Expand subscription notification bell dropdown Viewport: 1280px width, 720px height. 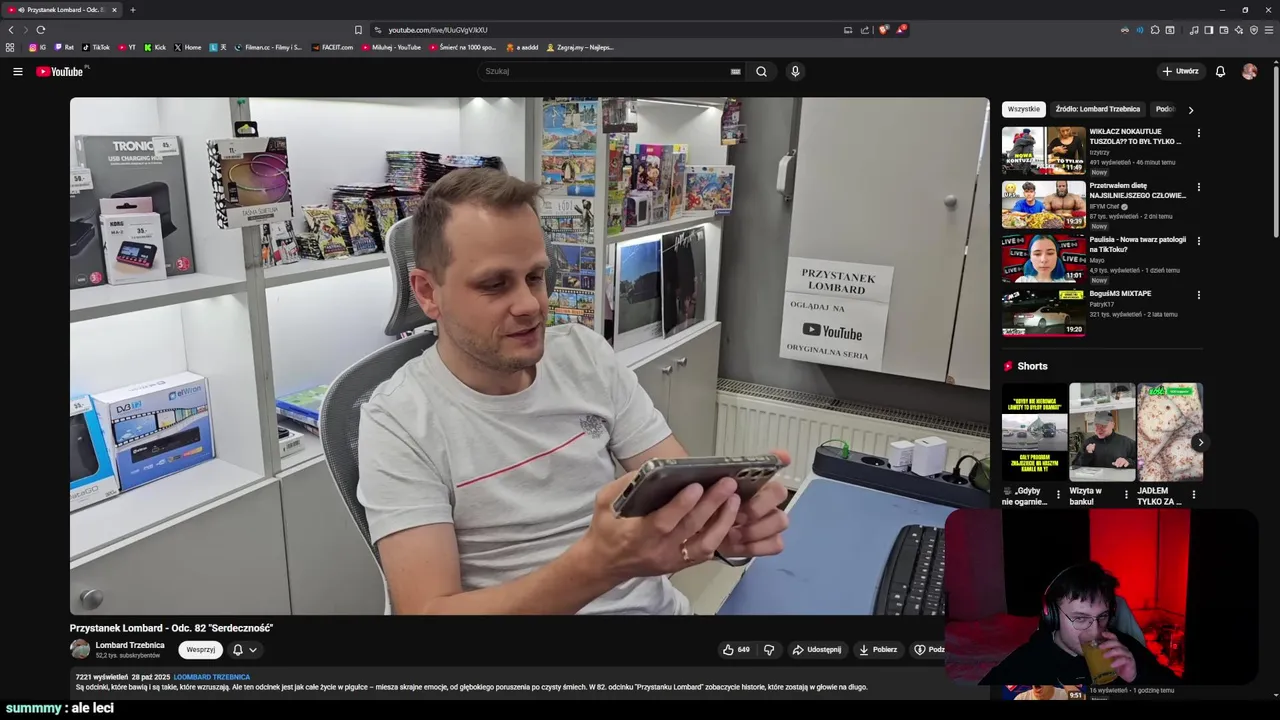(245, 649)
